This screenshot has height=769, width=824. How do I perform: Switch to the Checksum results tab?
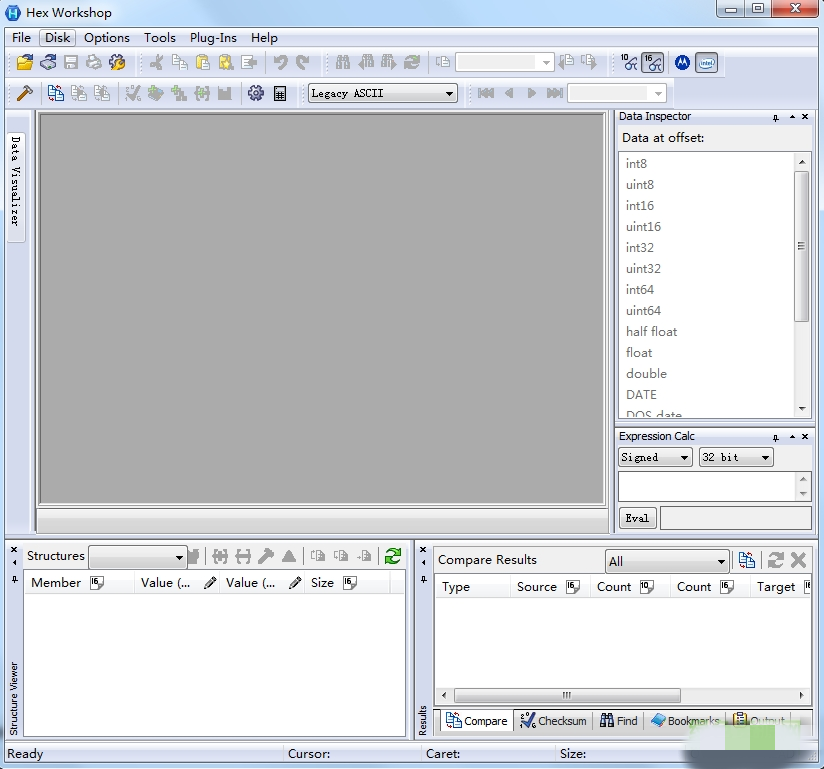coord(553,720)
